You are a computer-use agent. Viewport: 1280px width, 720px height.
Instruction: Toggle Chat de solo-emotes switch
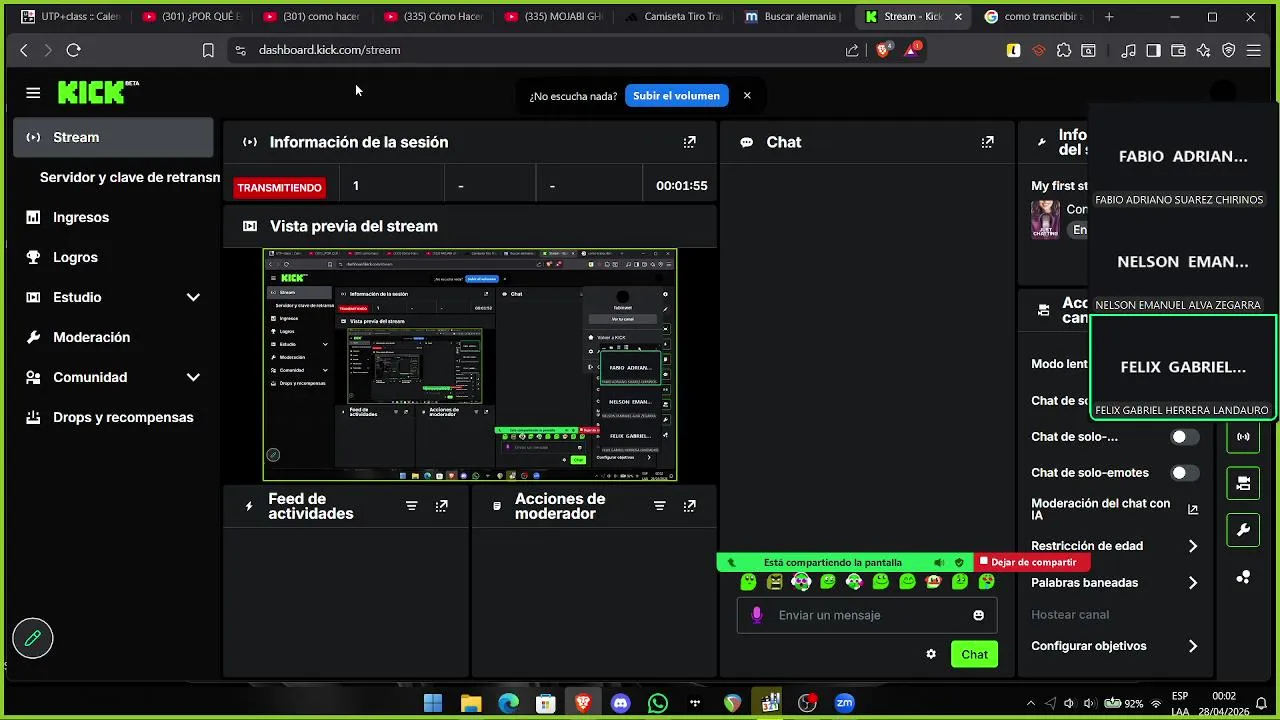[x=1185, y=473]
